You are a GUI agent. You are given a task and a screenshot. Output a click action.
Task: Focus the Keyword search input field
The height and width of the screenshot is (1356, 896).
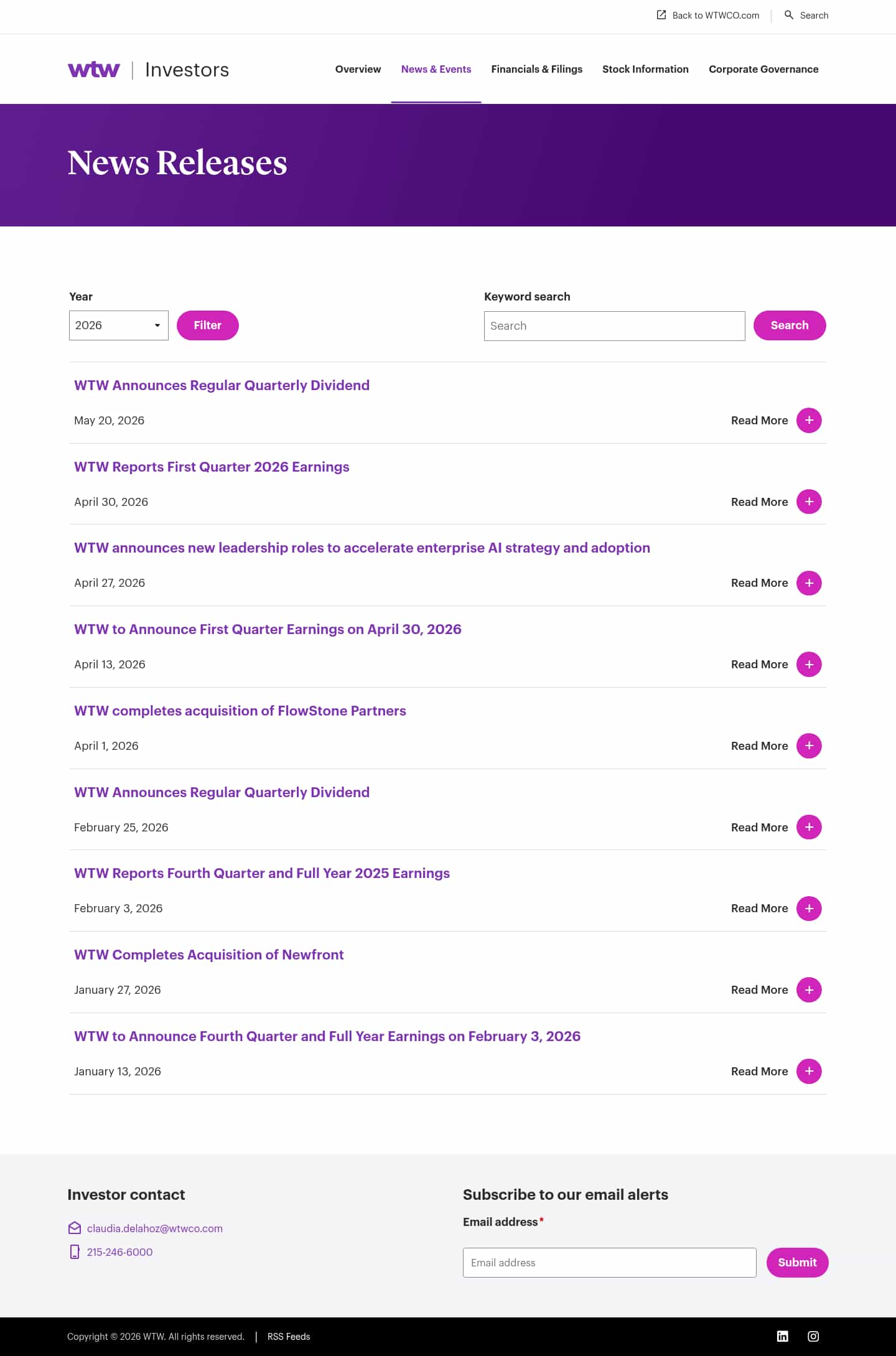click(x=615, y=326)
